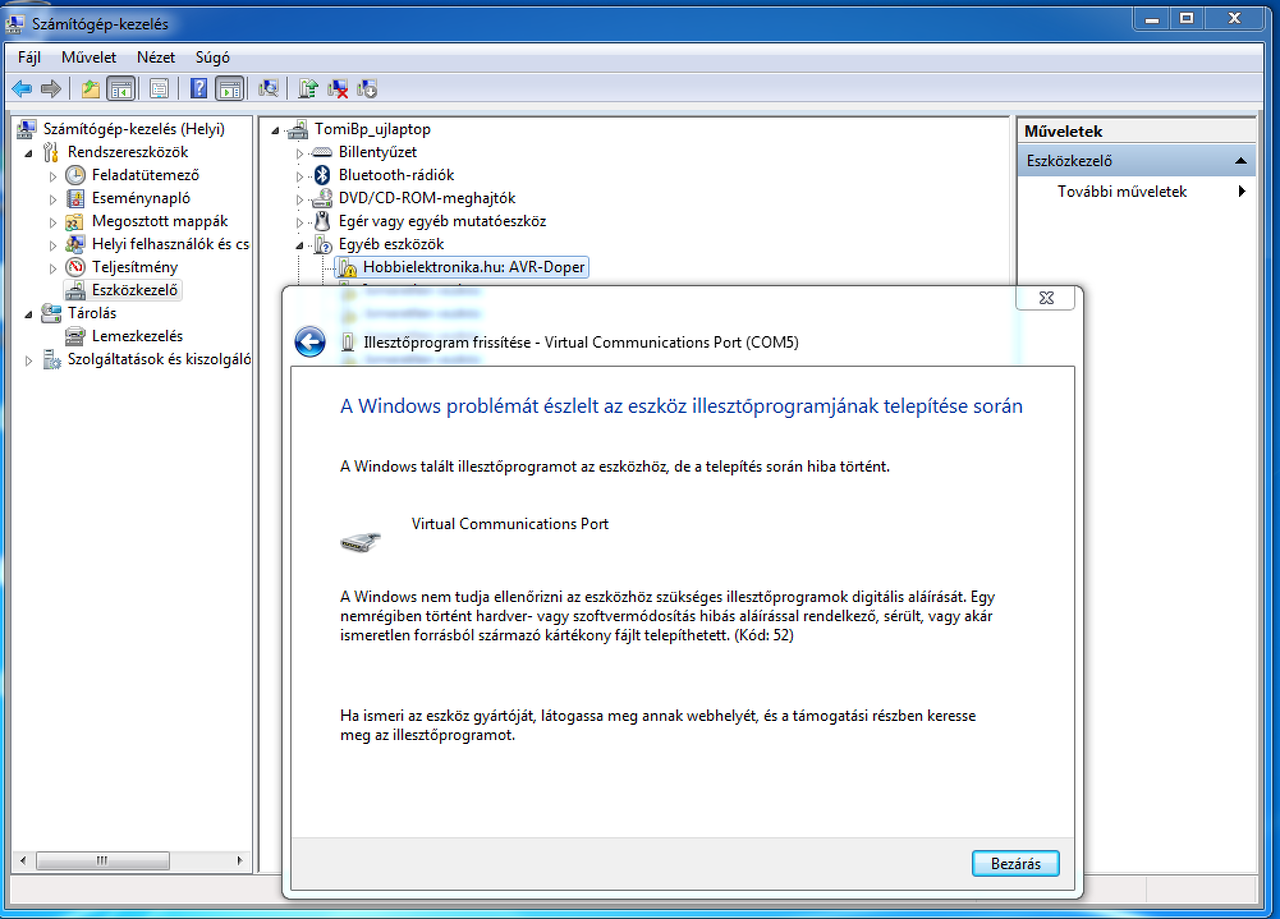Screen dimensions: 1280x919
Task: Click the Bluetooth-rádiók Bluetooth icon
Action: (322, 175)
